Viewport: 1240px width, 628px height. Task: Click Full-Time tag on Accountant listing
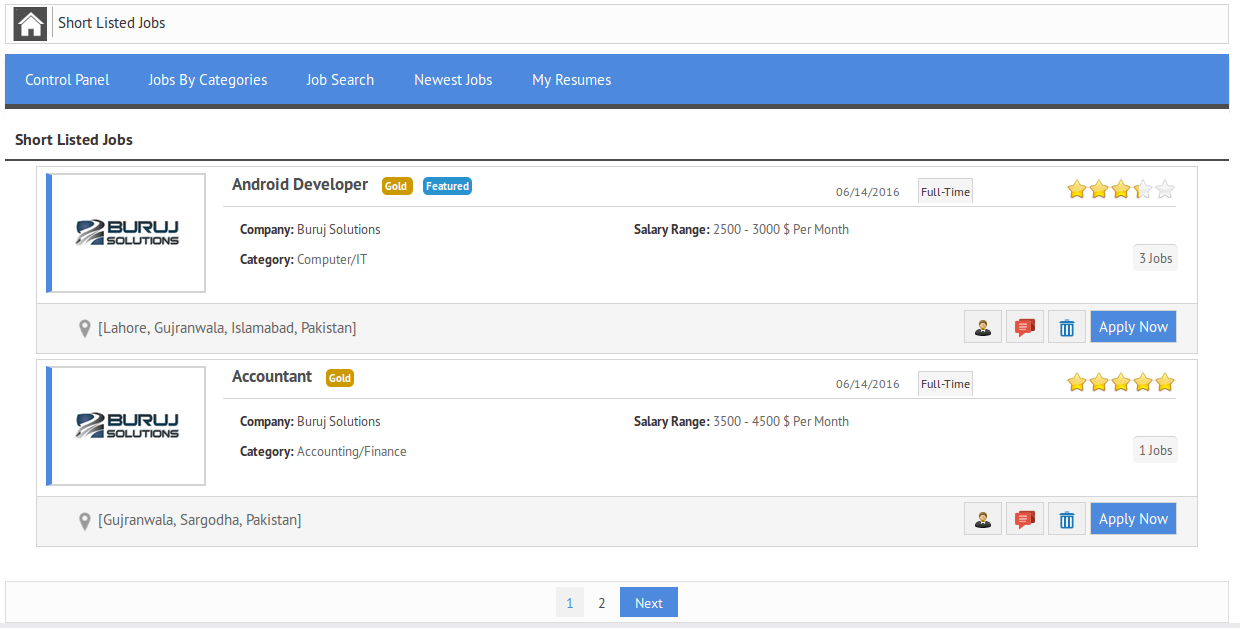pyautogui.click(x=945, y=384)
